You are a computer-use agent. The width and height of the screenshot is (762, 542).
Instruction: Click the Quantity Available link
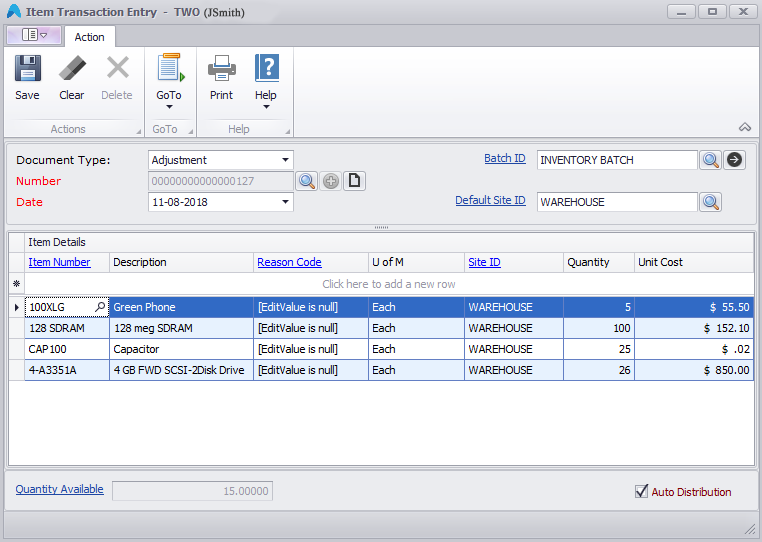point(59,489)
